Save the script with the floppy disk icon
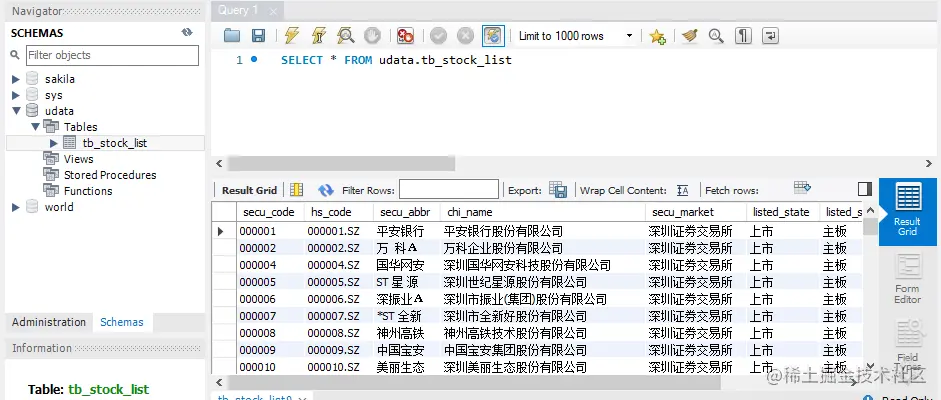 pos(258,36)
